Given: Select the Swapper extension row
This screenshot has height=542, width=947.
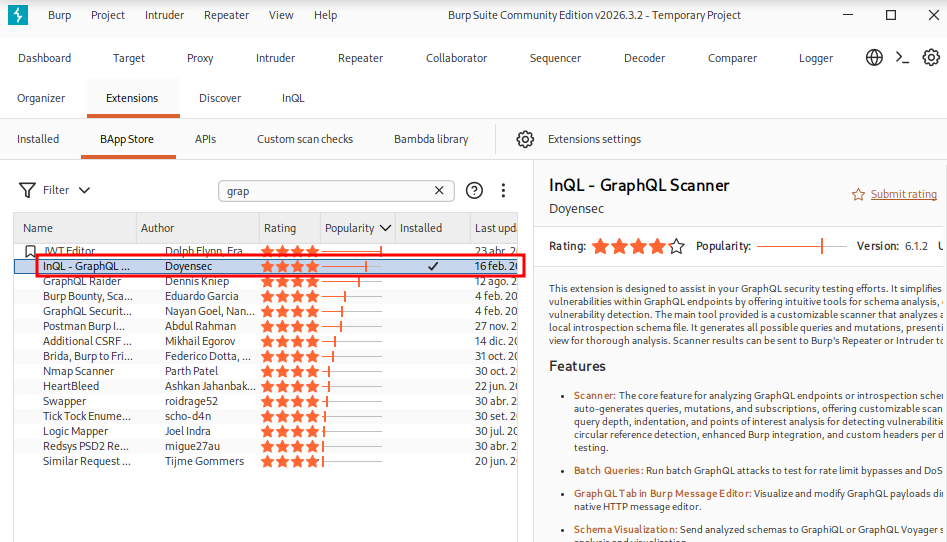Looking at the screenshot, I should 266,401.
